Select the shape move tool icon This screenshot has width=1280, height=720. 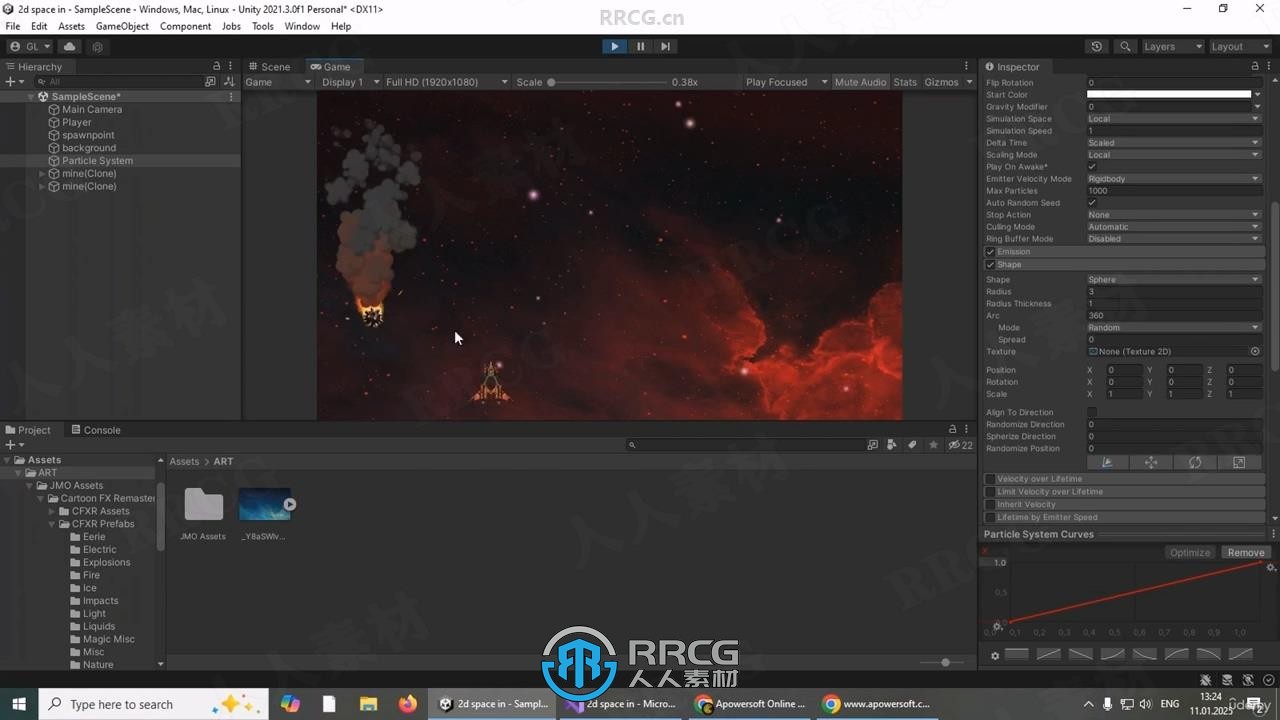click(1151, 463)
